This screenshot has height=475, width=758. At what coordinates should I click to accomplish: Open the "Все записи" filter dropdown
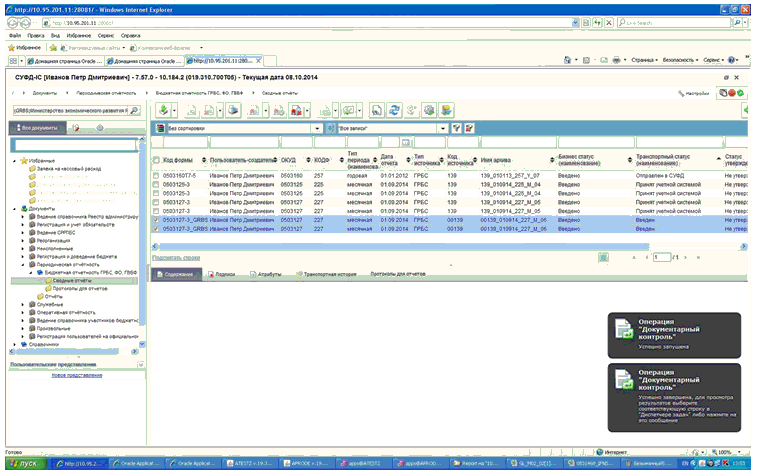tap(444, 128)
